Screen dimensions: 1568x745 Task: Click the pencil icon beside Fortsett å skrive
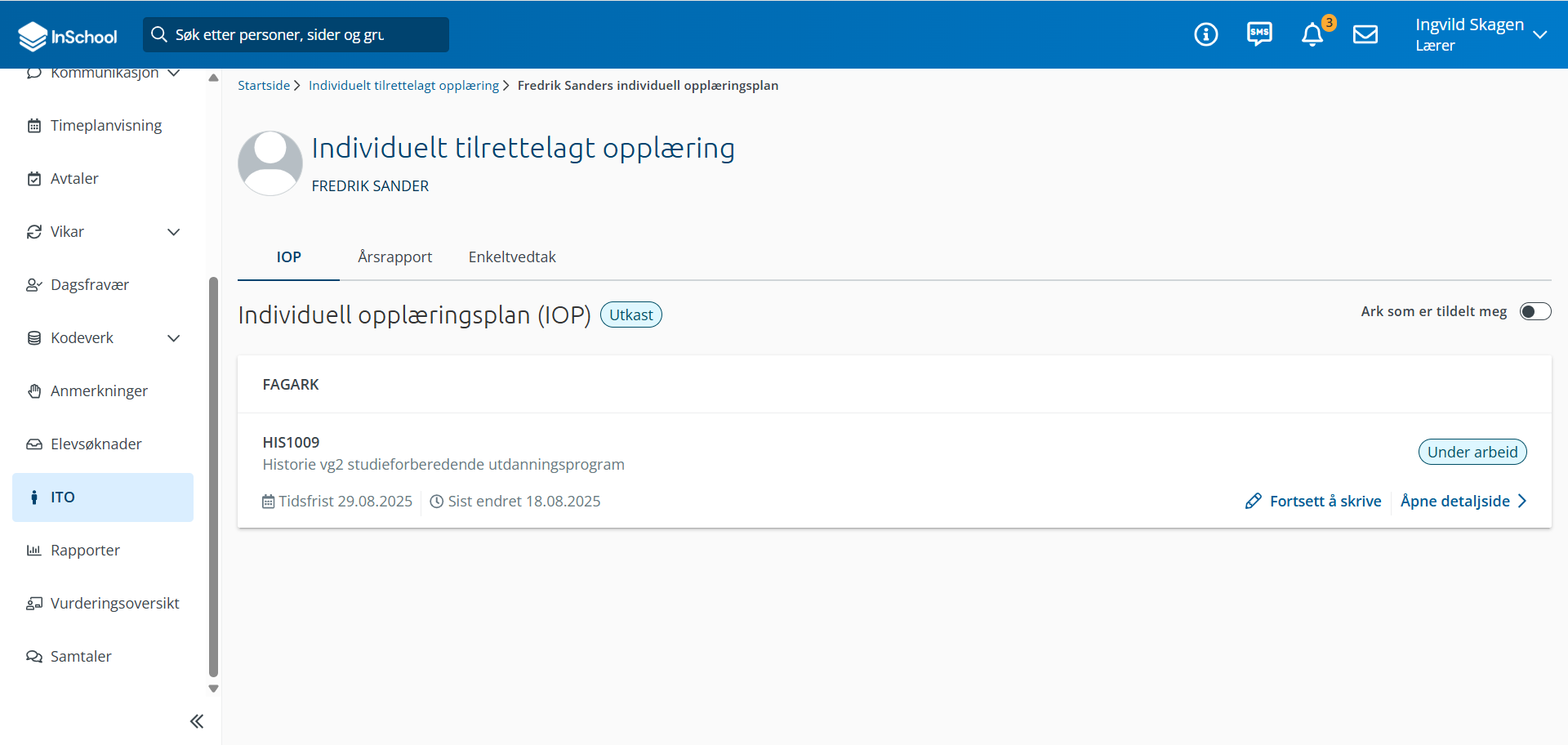click(x=1254, y=502)
